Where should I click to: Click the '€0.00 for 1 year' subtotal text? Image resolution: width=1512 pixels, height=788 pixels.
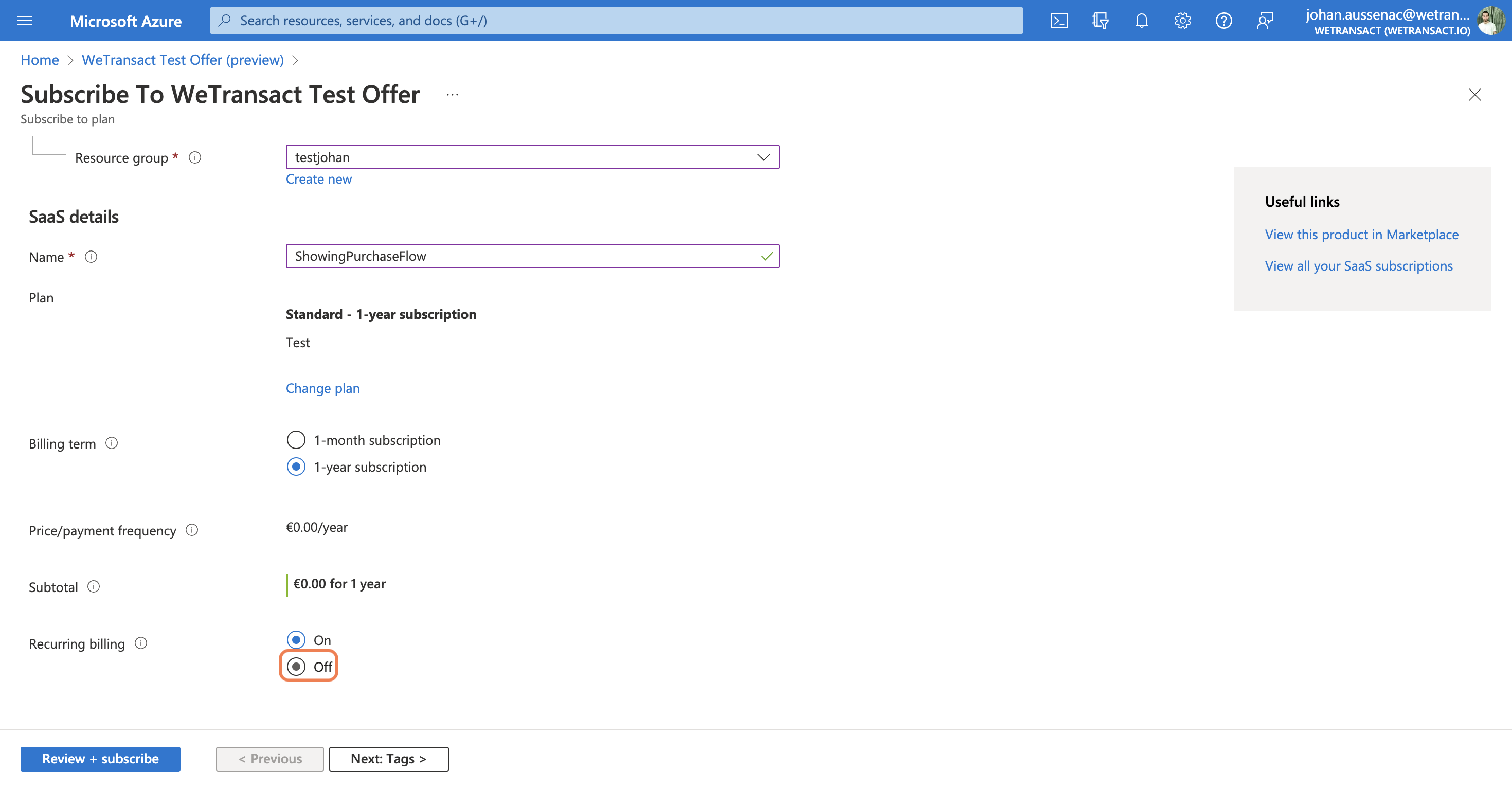339,584
